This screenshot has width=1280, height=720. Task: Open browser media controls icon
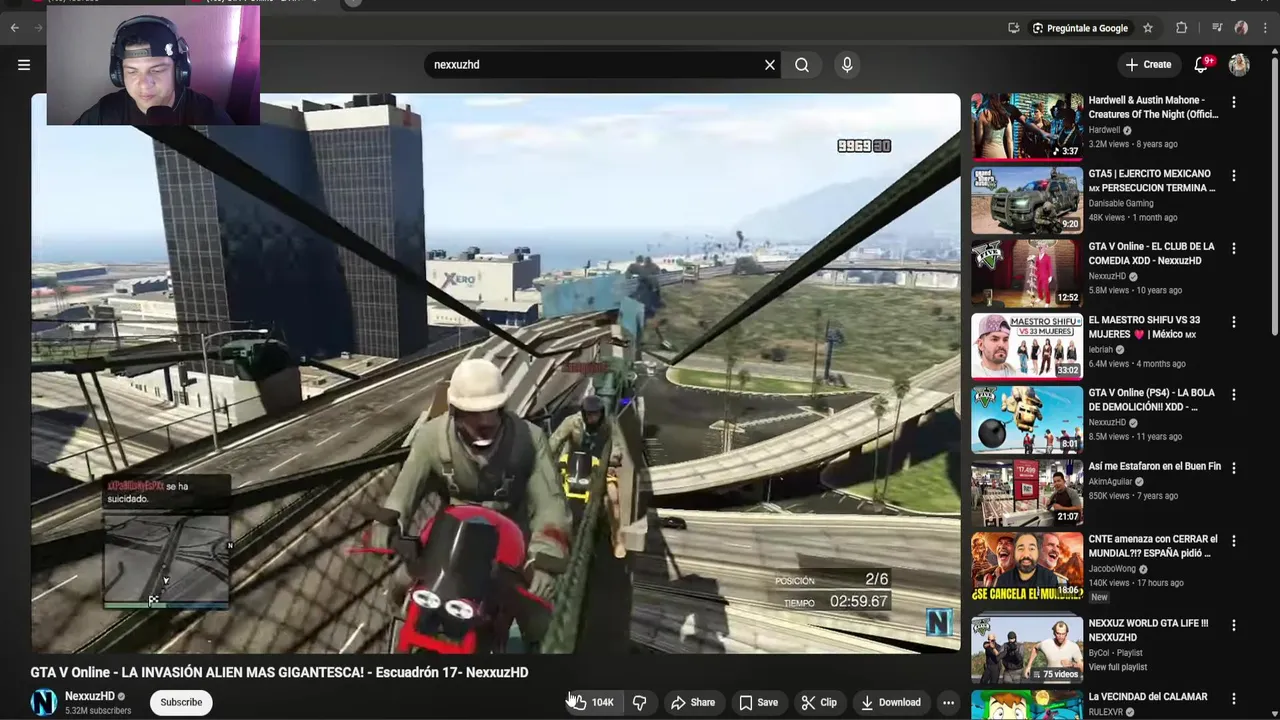tap(1217, 28)
